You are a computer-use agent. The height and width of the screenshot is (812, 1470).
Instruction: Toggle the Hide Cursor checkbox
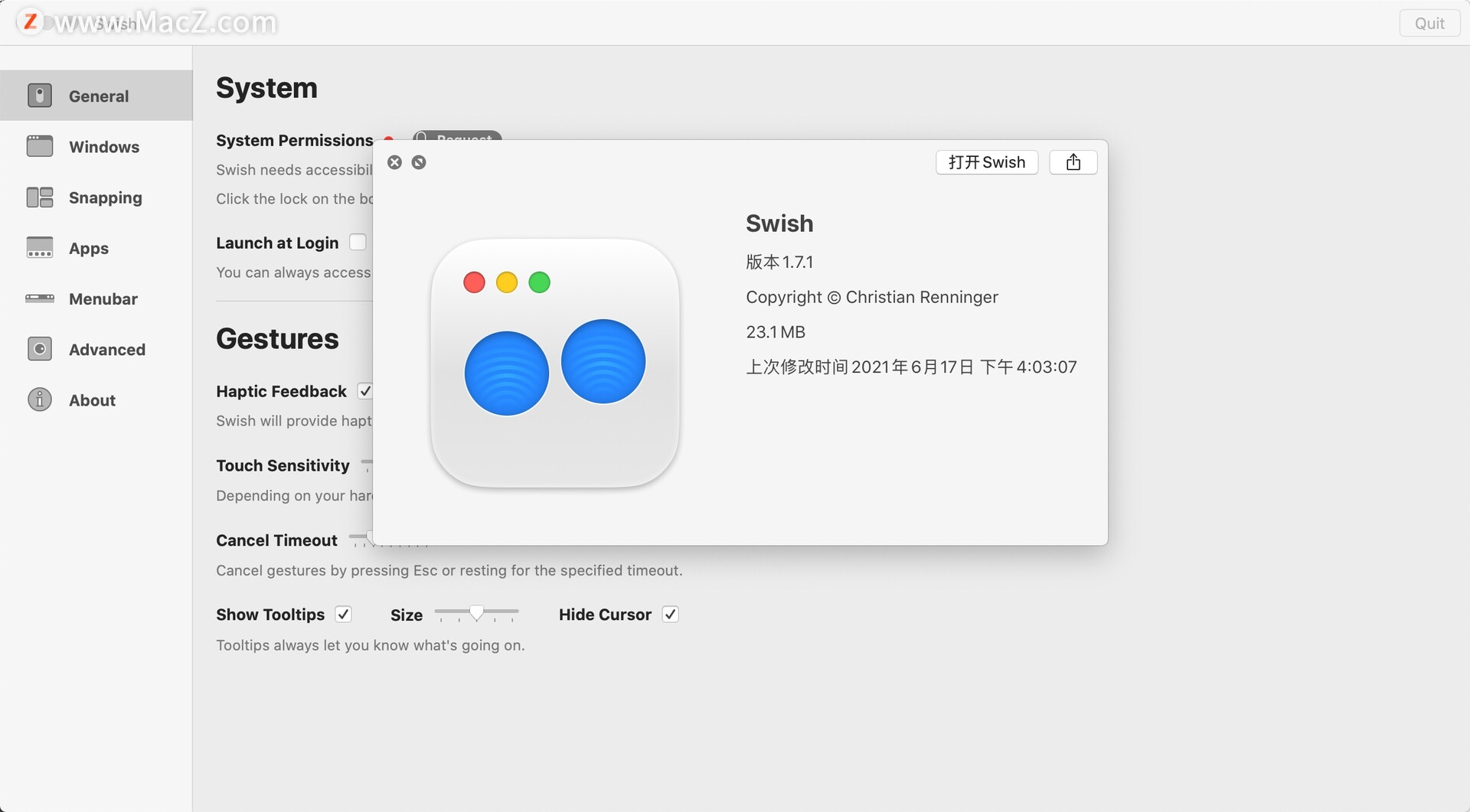point(670,615)
